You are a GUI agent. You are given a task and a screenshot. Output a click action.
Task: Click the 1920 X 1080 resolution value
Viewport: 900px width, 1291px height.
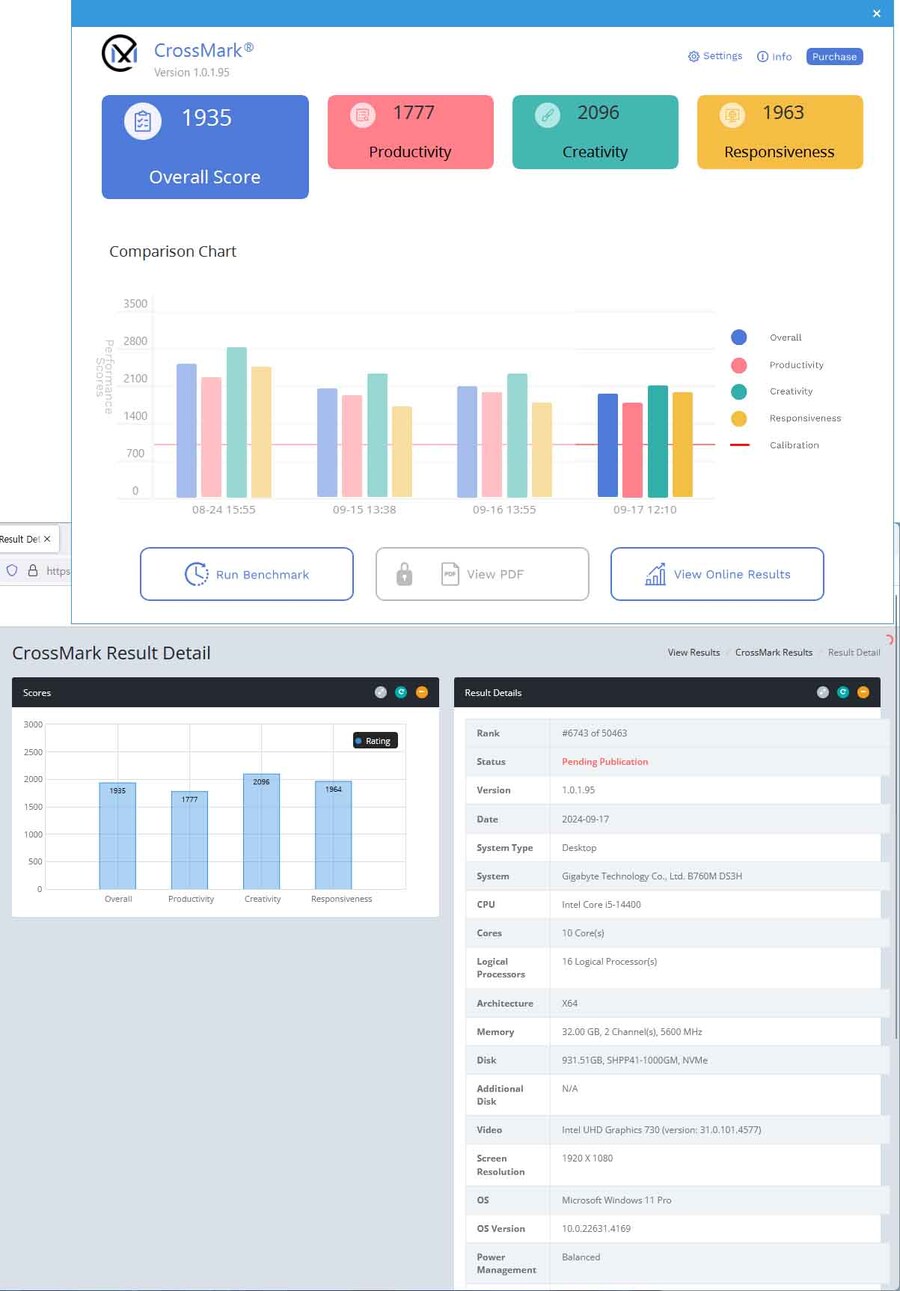(588, 1158)
